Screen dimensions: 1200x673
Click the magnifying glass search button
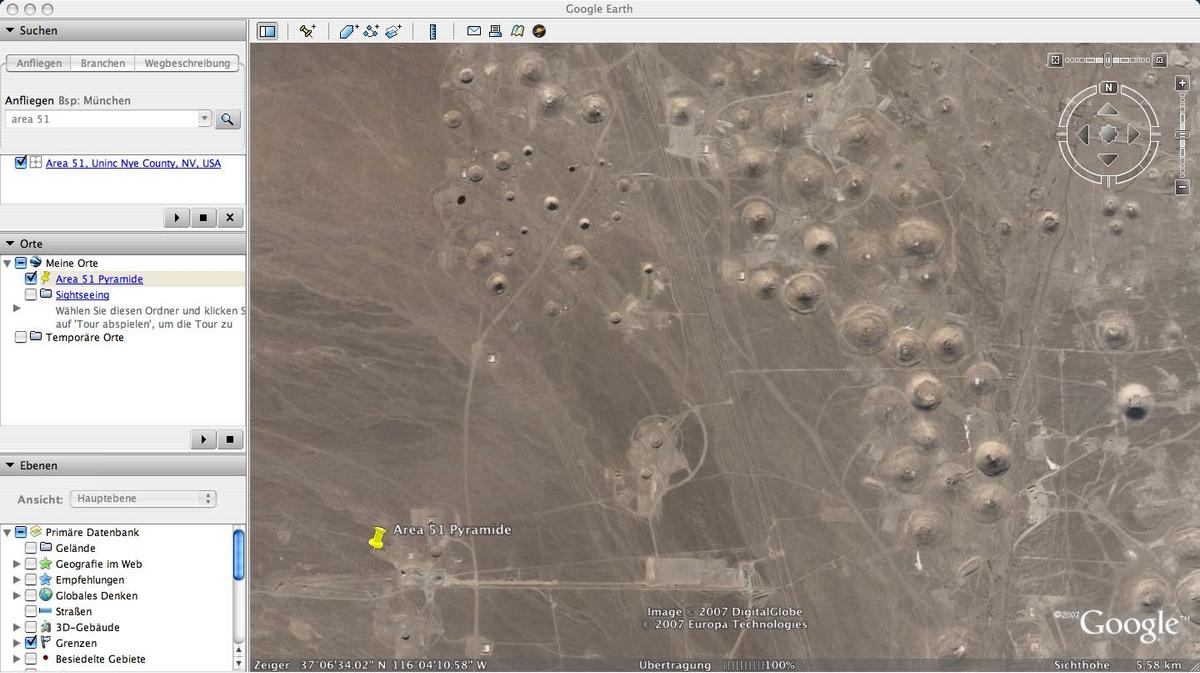coord(228,119)
